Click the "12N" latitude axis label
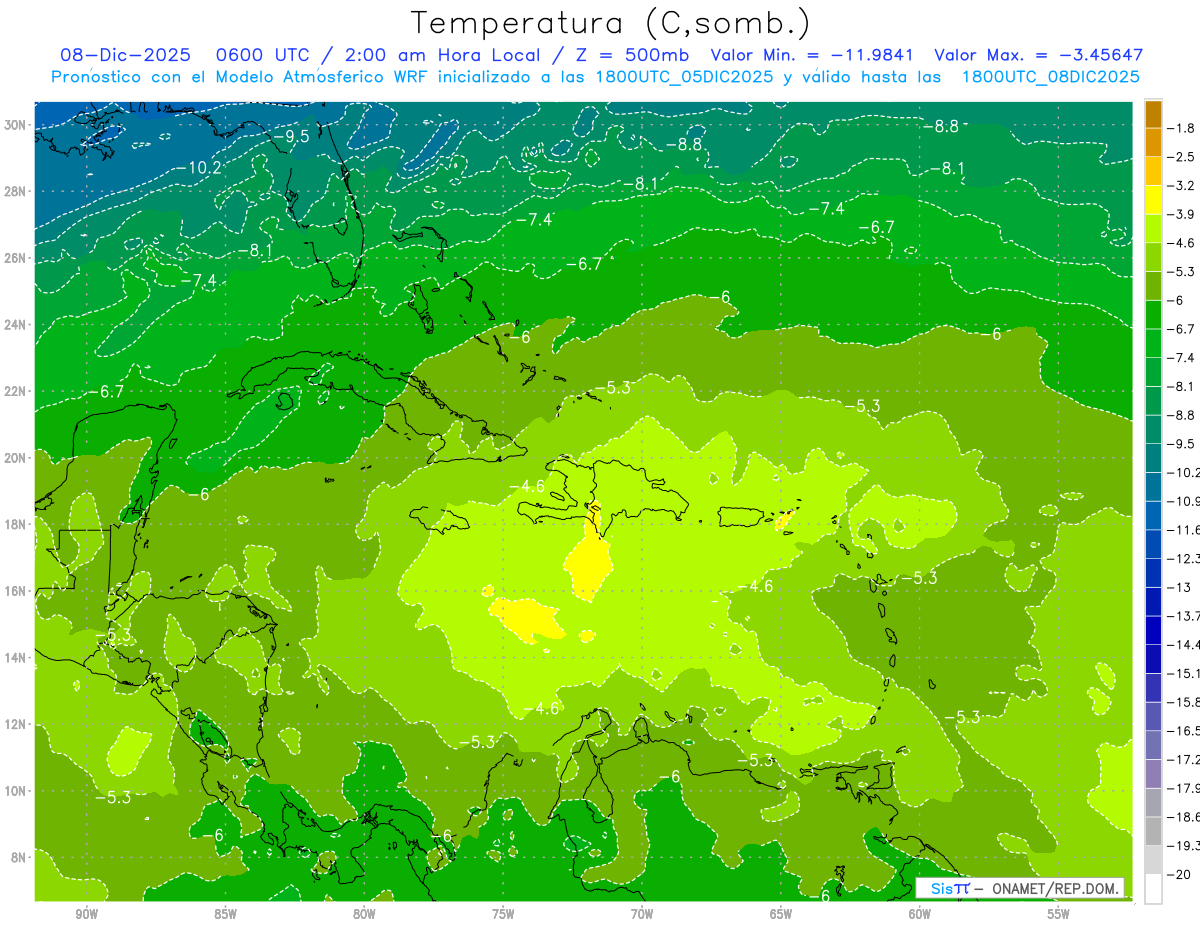The width and height of the screenshot is (1200, 927). click(x=17, y=724)
